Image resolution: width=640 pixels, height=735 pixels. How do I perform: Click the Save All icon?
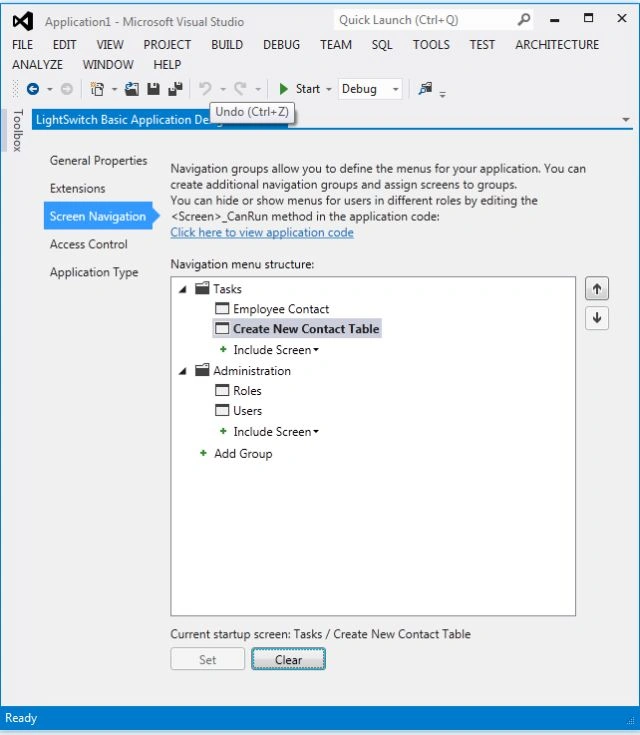click(x=175, y=89)
